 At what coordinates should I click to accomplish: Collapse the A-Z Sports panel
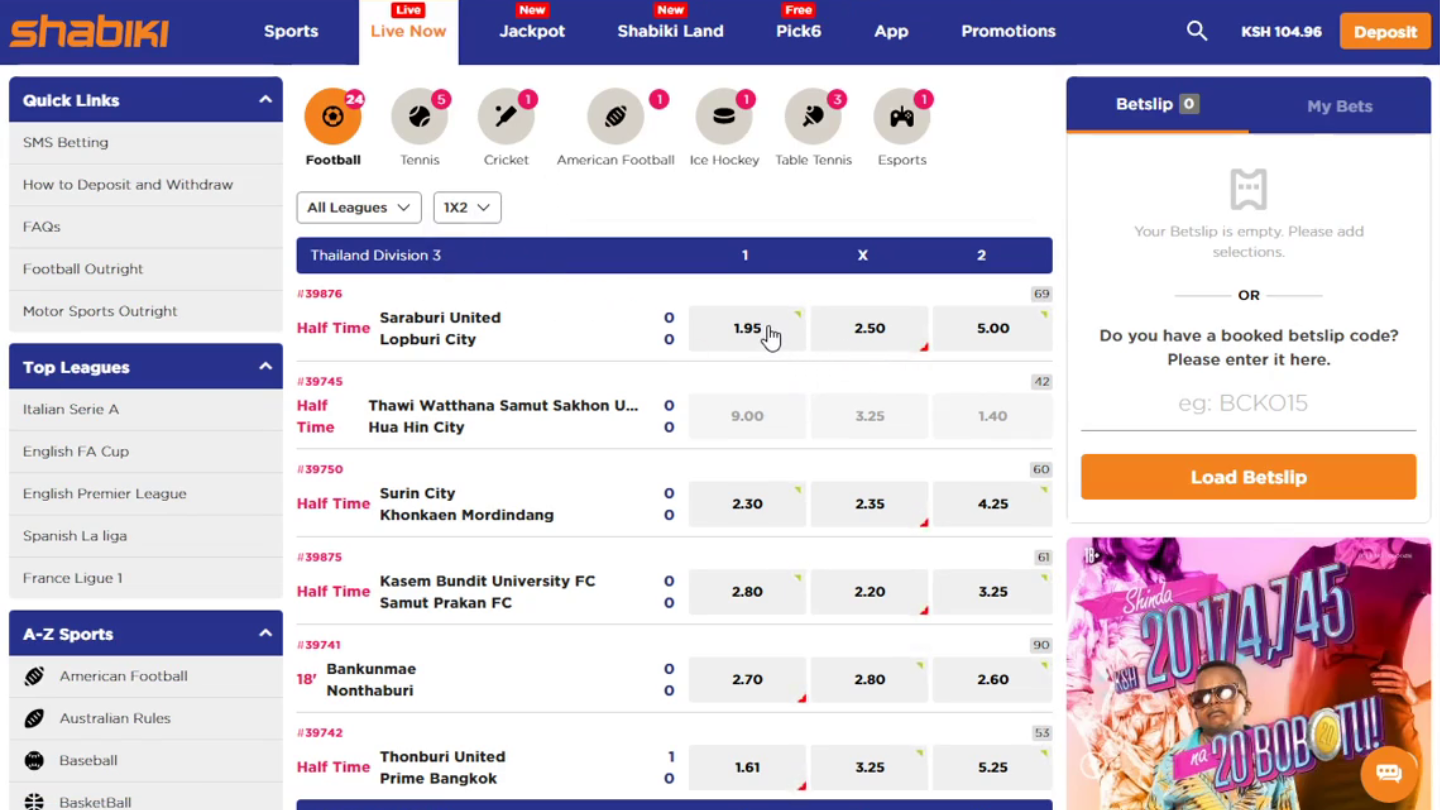(265, 634)
